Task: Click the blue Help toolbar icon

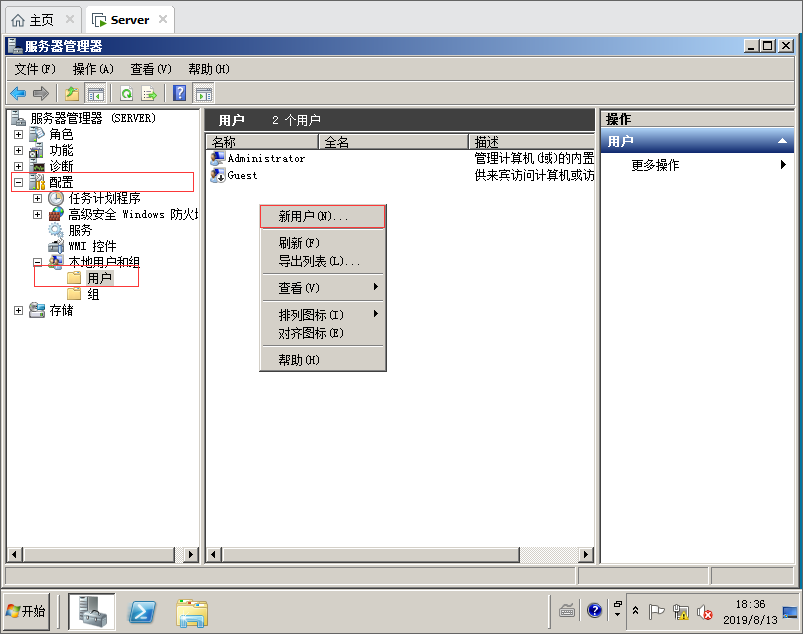Action: [180, 93]
